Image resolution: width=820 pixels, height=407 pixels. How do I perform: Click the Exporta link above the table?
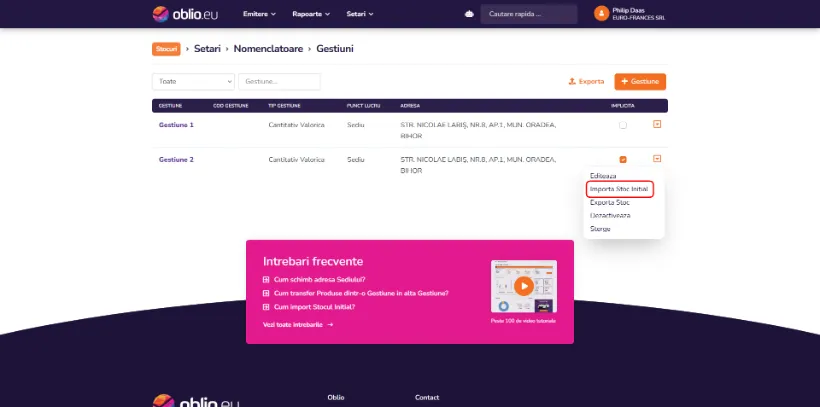point(586,81)
